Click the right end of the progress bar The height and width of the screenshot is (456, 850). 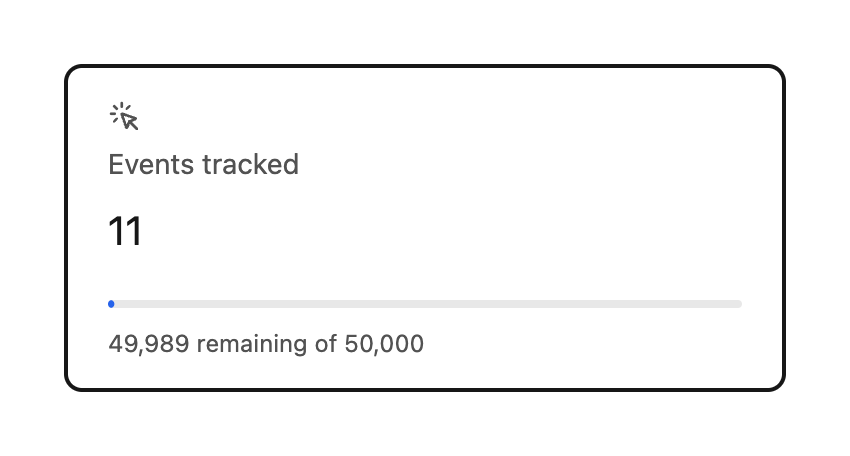coord(738,304)
